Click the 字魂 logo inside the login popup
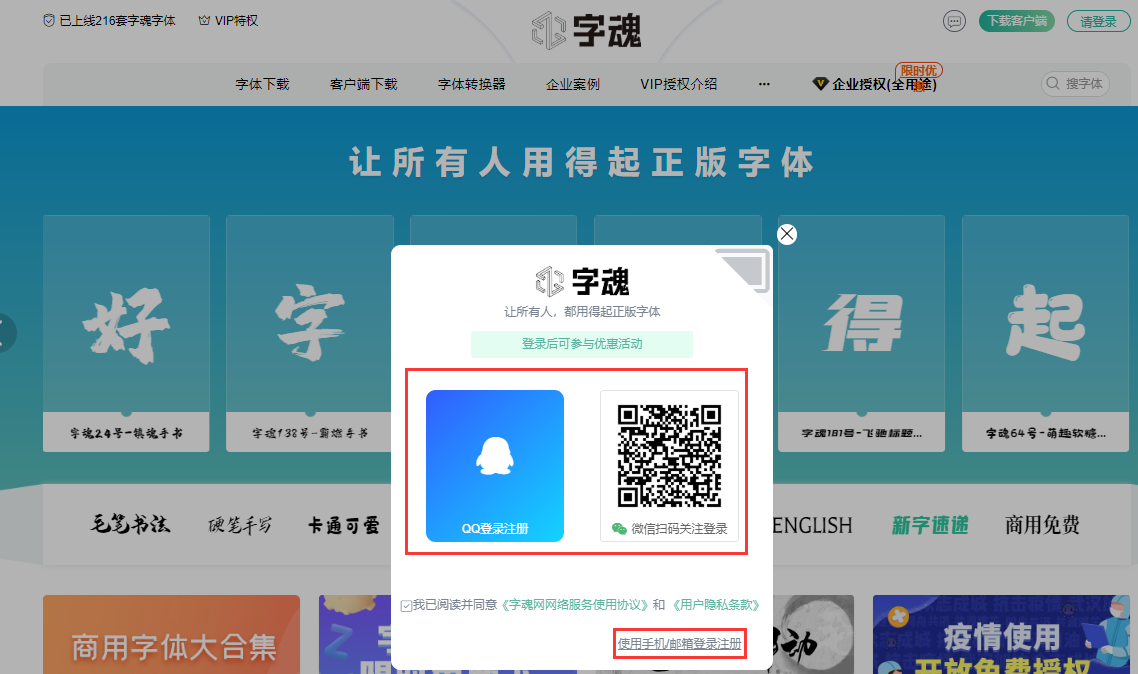The width and height of the screenshot is (1138, 674). (582, 281)
